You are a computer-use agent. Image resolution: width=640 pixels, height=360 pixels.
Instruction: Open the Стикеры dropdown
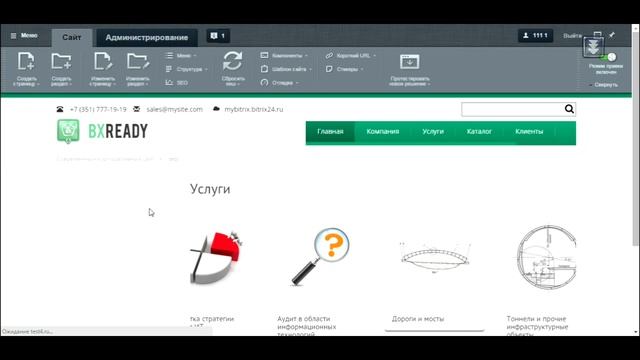pyautogui.click(x=345, y=69)
